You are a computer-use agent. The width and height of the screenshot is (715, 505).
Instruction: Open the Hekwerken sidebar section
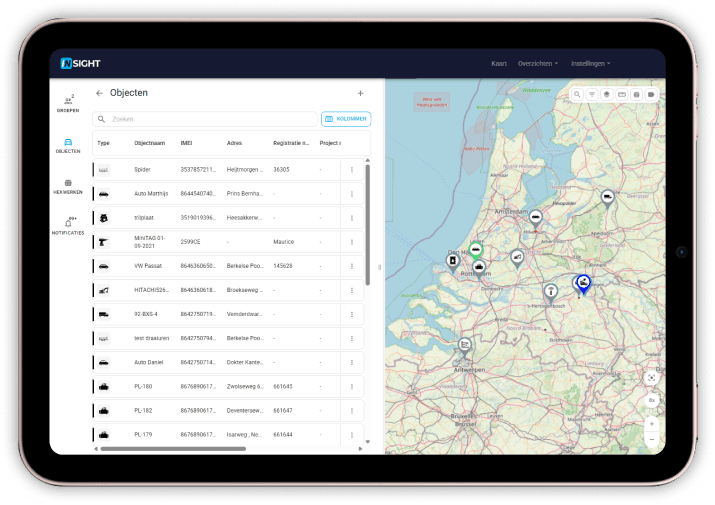point(68,185)
